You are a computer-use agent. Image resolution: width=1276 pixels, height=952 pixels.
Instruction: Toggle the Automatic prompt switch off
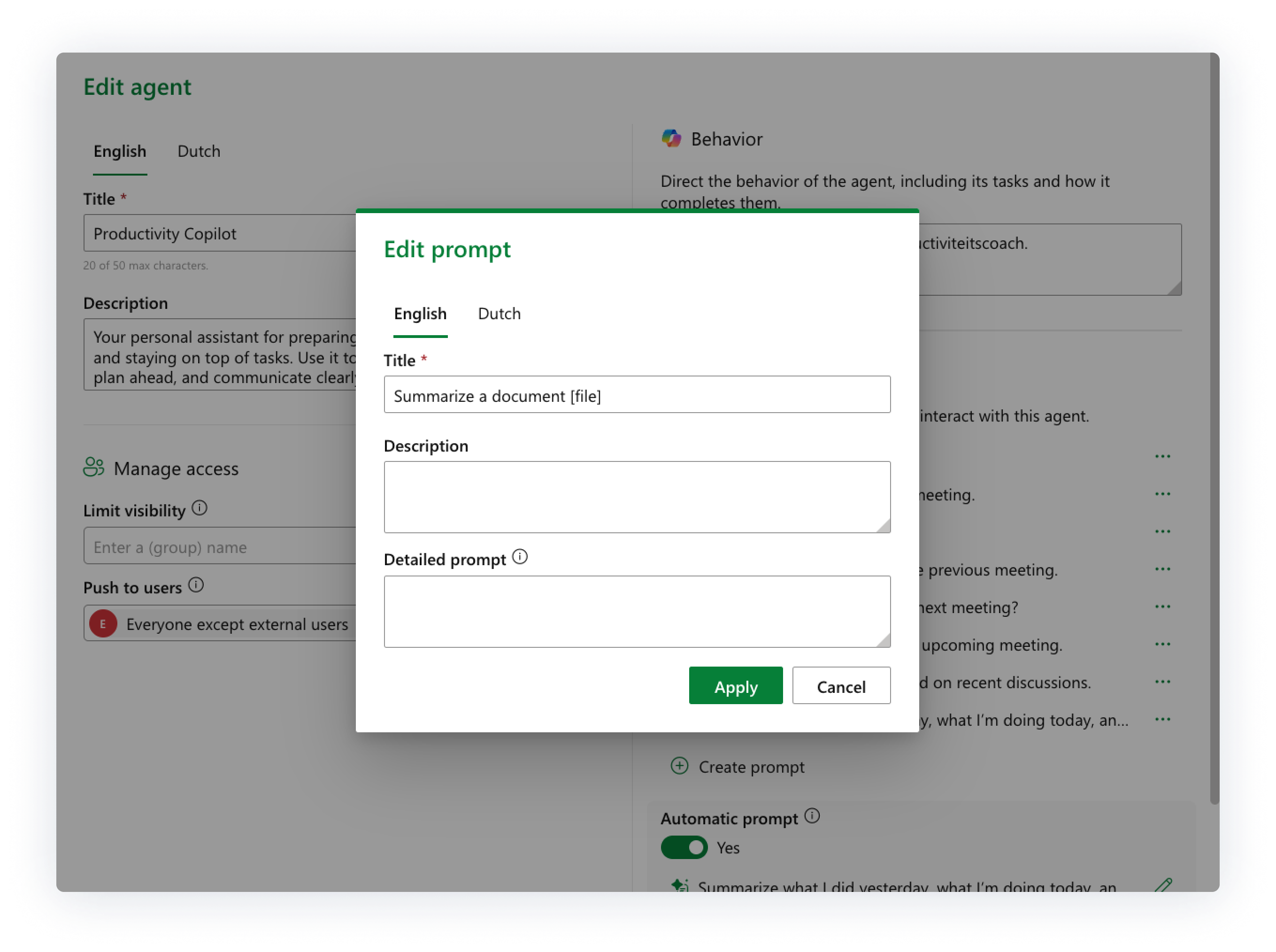click(x=684, y=847)
